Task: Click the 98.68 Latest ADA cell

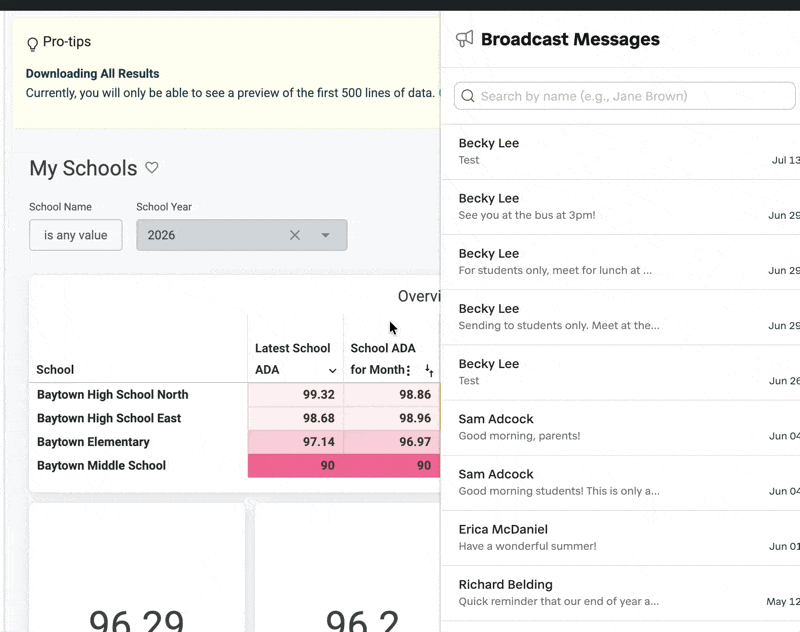Action: (x=295, y=418)
